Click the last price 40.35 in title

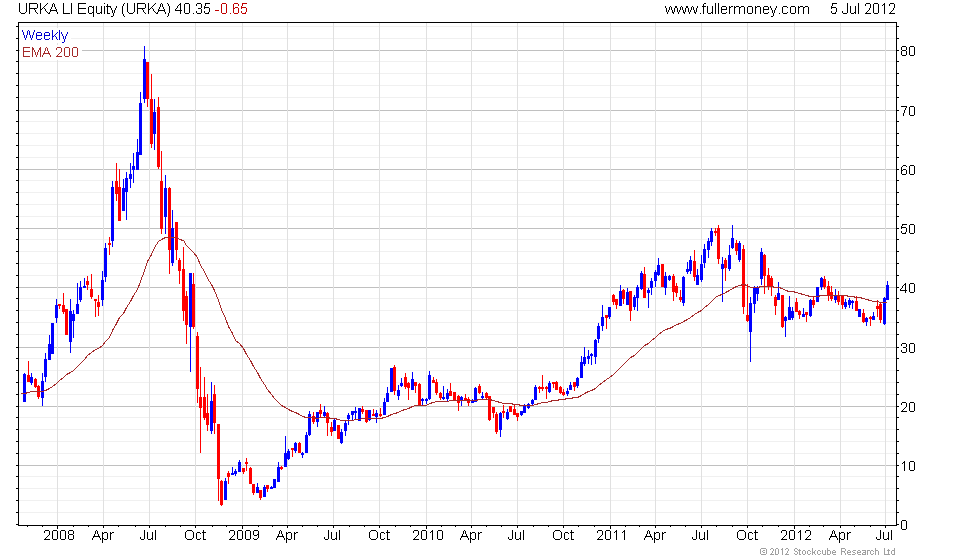(192, 9)
